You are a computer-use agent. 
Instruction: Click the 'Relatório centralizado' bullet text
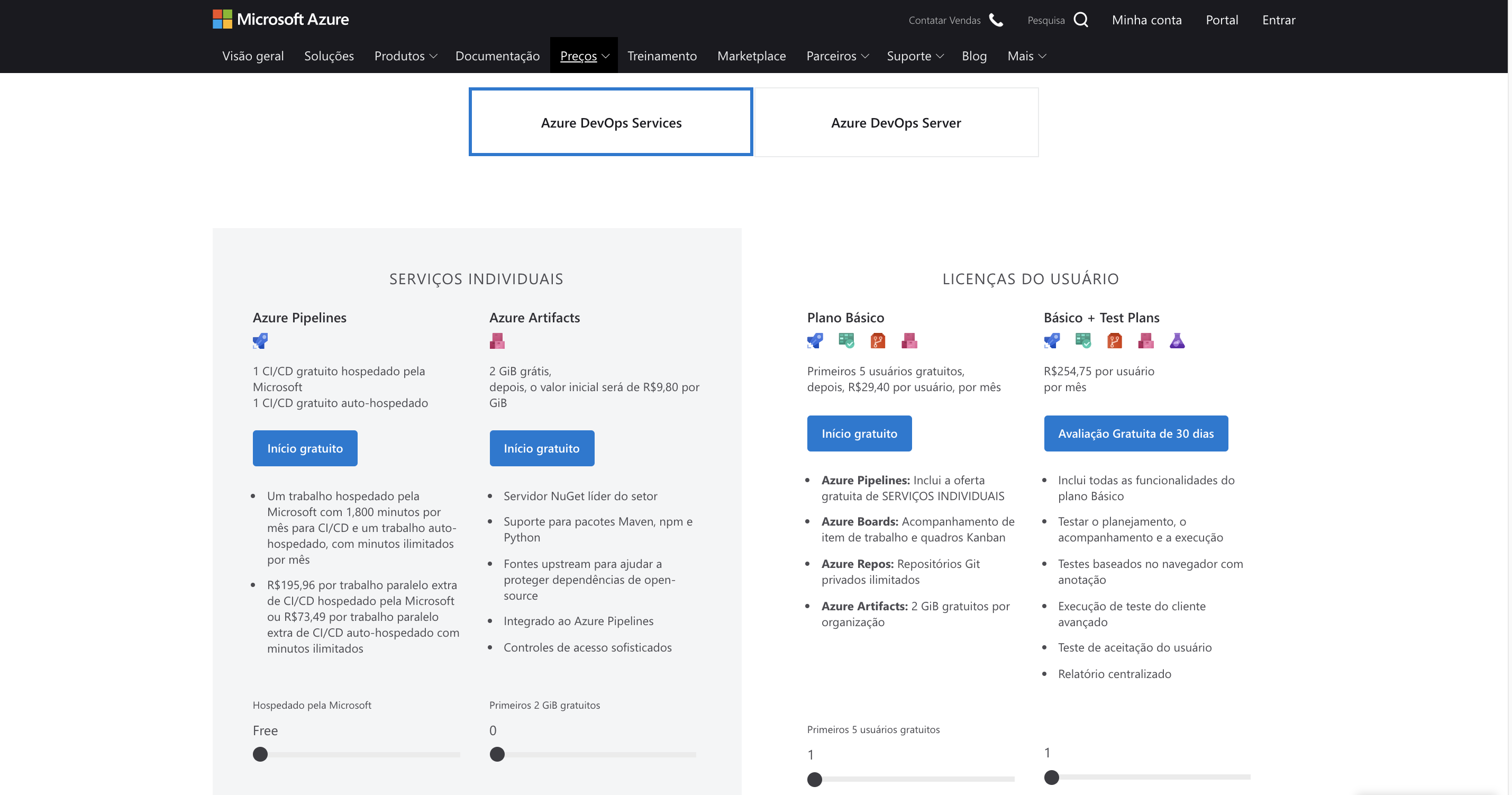pyautogui.click(x=1114, y=673)
